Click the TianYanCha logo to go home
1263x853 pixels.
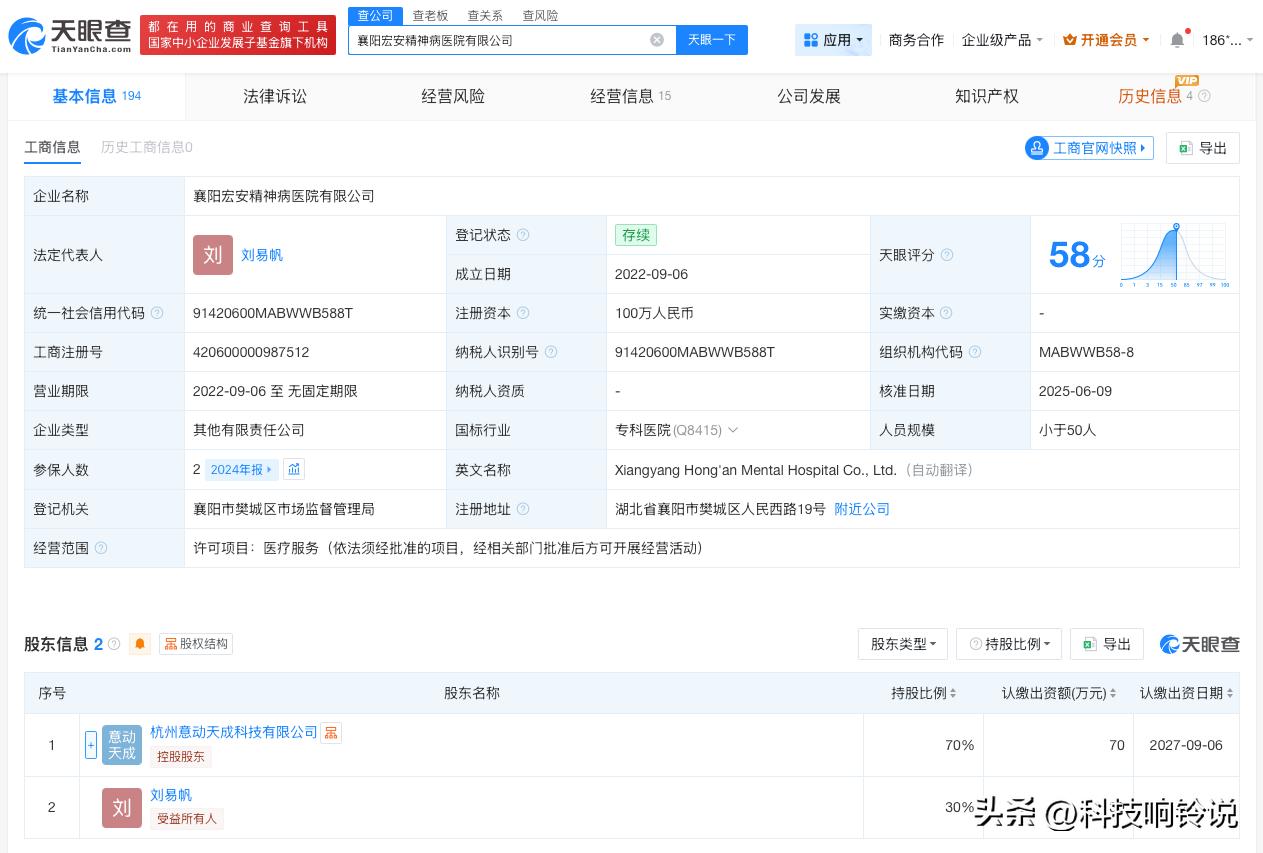pyautogui.click(x=70, y=36)
